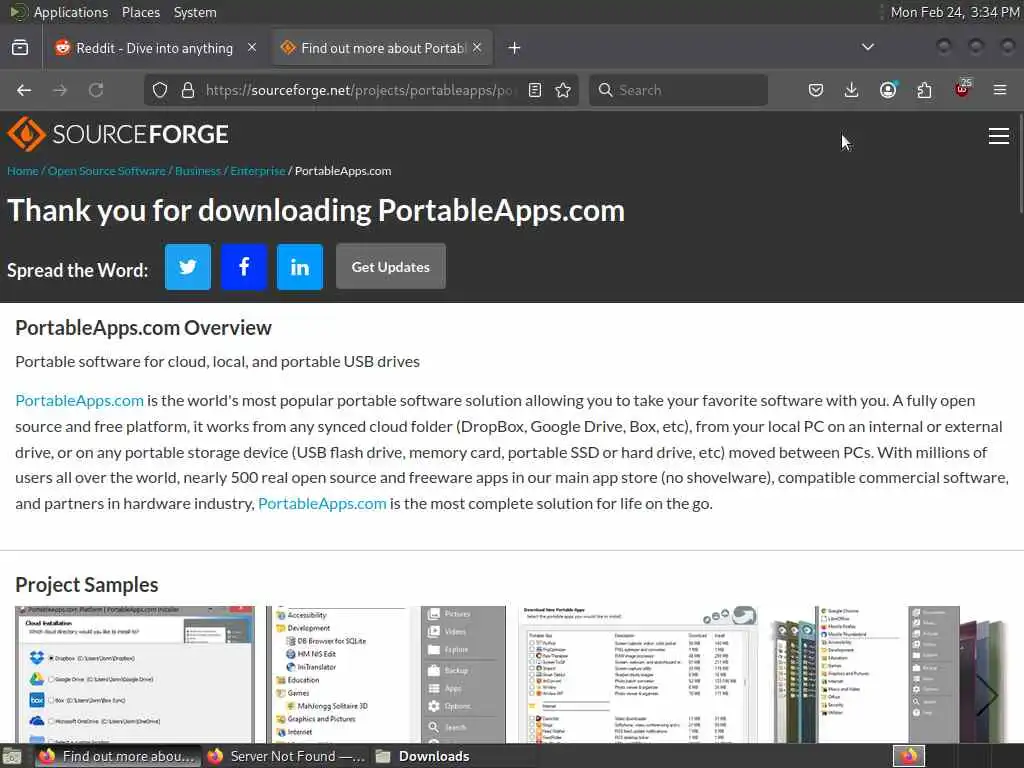Show the Downloads panel arrow icon
Screen dimensions: 1024x768
(852, 90)
